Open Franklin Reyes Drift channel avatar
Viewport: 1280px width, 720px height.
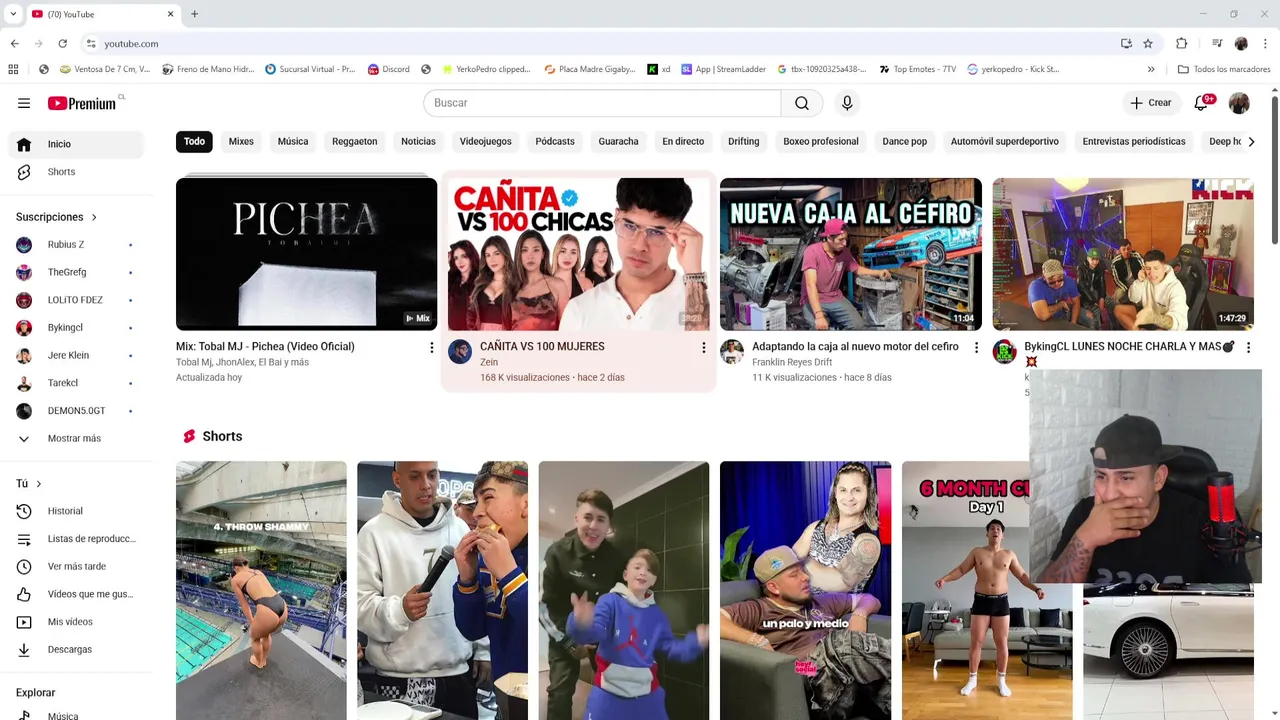point(732,351)
